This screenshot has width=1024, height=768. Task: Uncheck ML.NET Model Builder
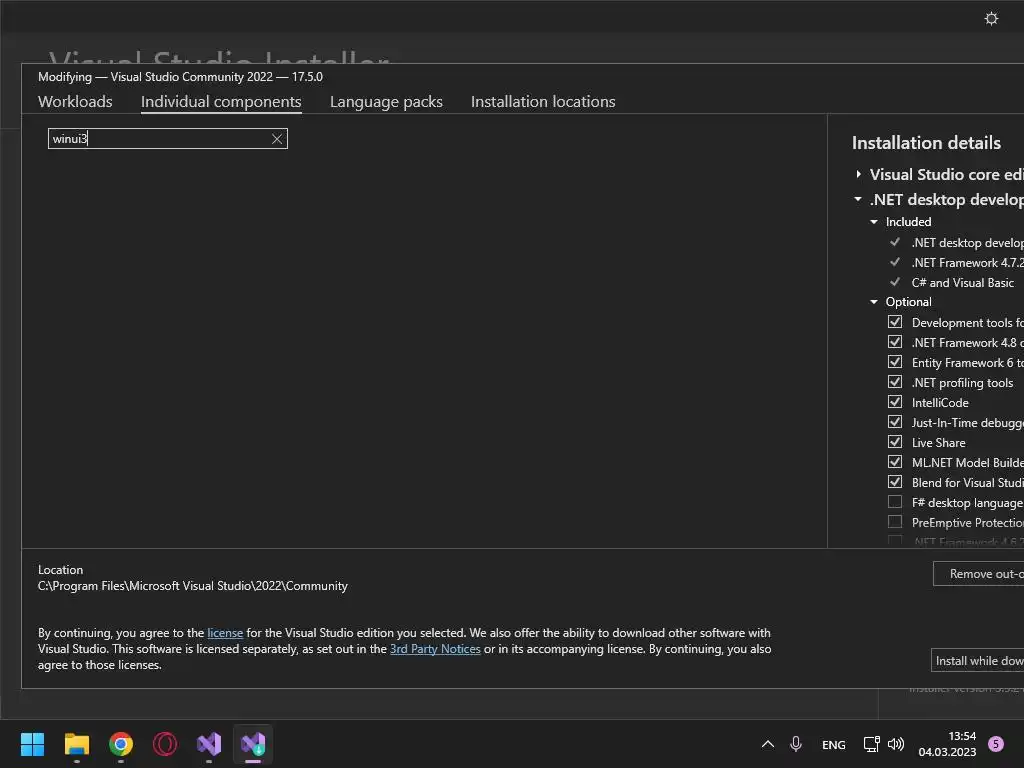point(895,462)
